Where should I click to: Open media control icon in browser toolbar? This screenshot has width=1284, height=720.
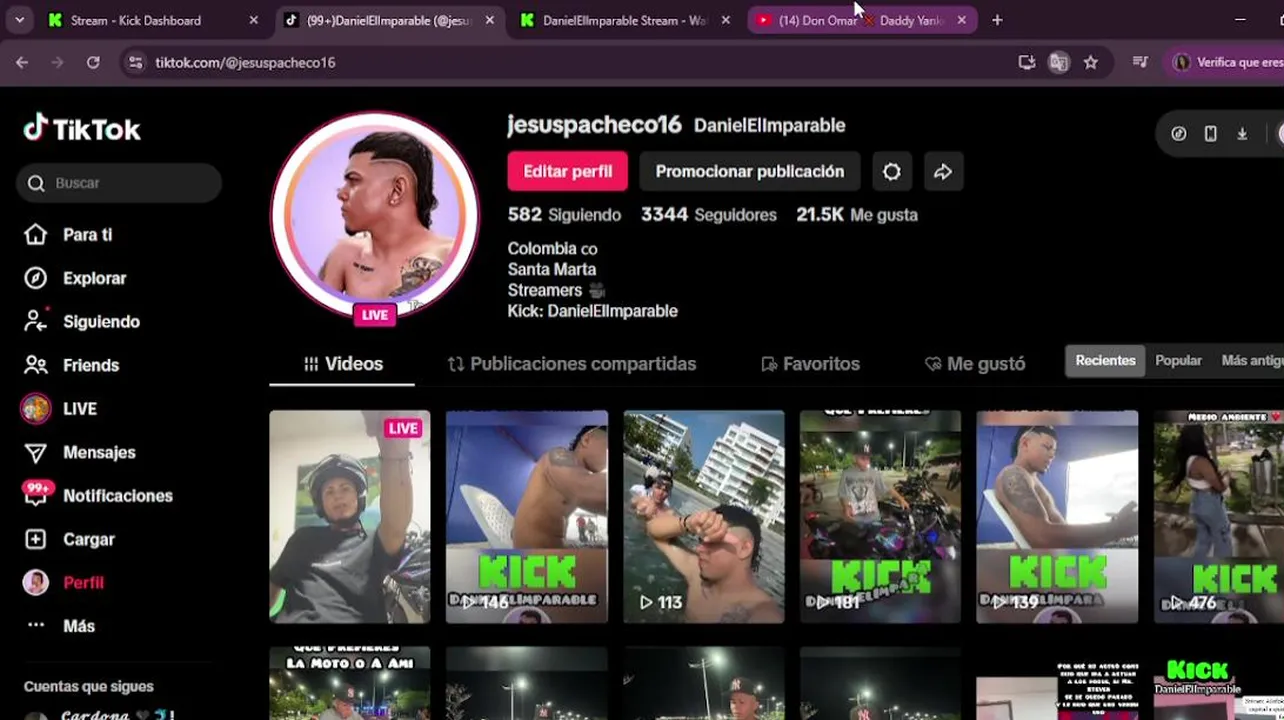pyautogui.click(x=1140, y=62)
